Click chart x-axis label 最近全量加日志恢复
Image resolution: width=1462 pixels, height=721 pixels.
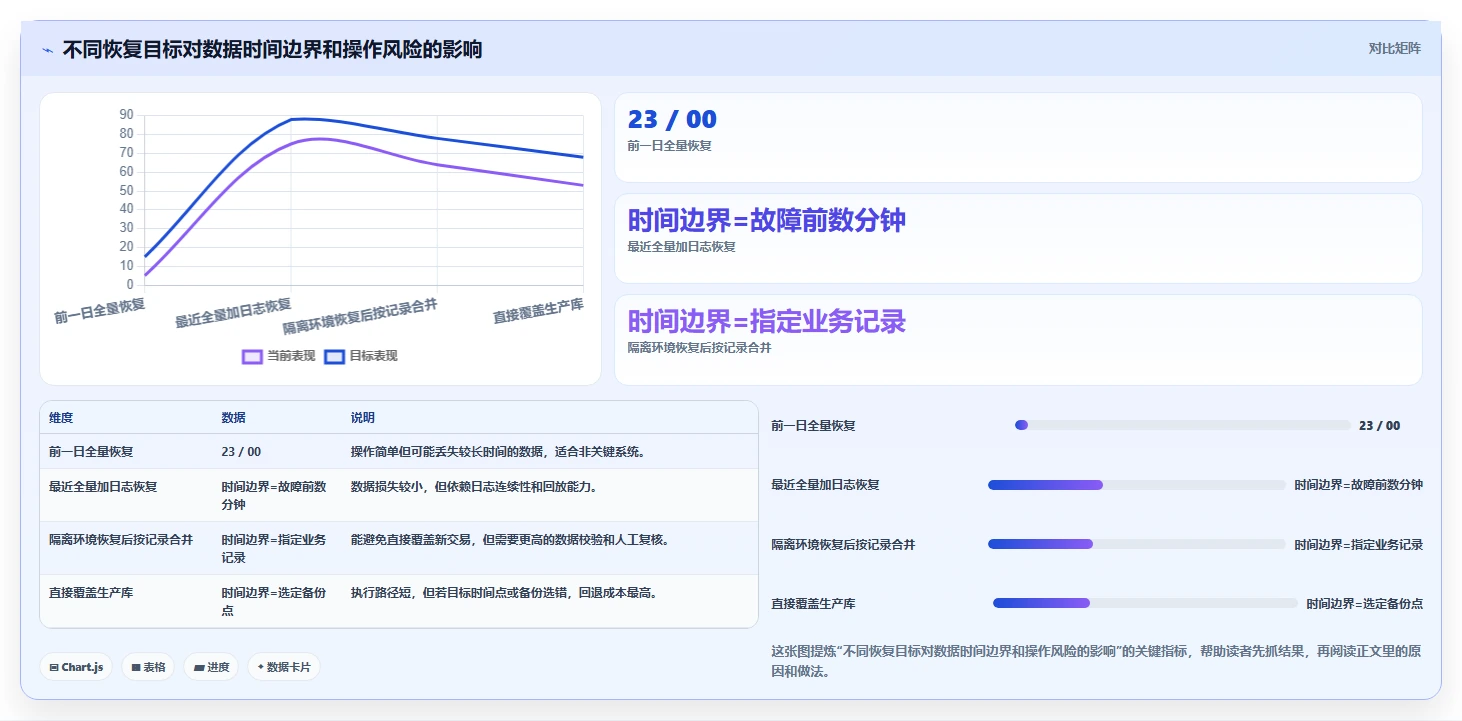[x=234, y=313]
